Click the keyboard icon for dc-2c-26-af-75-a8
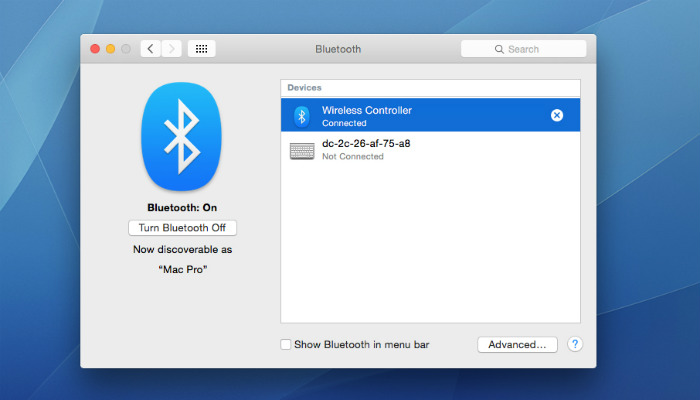Image resolution: width=700 pixels, height=400 pixels. point(302,151)
